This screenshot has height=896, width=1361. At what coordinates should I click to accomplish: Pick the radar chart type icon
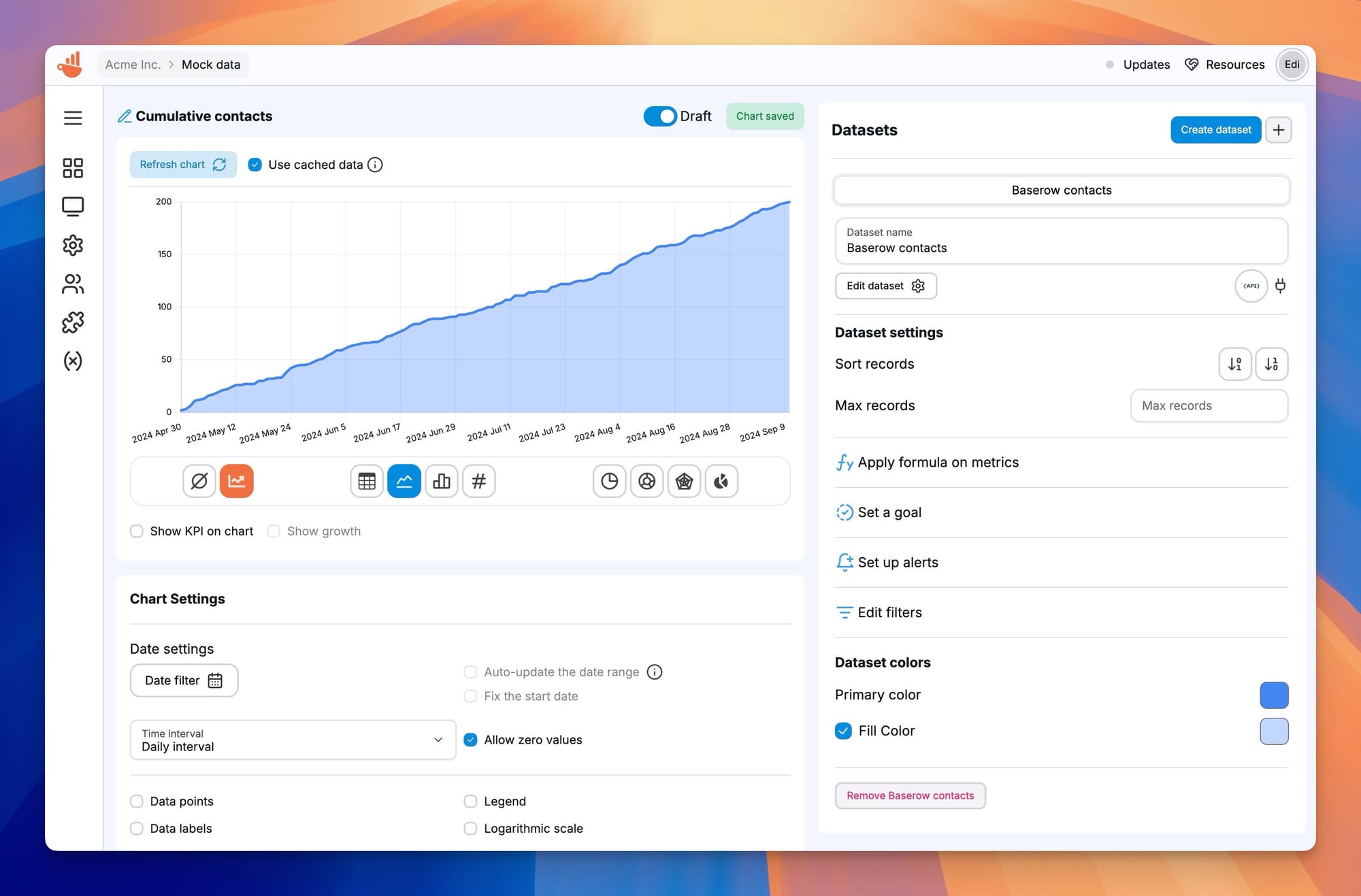(684, 481)
